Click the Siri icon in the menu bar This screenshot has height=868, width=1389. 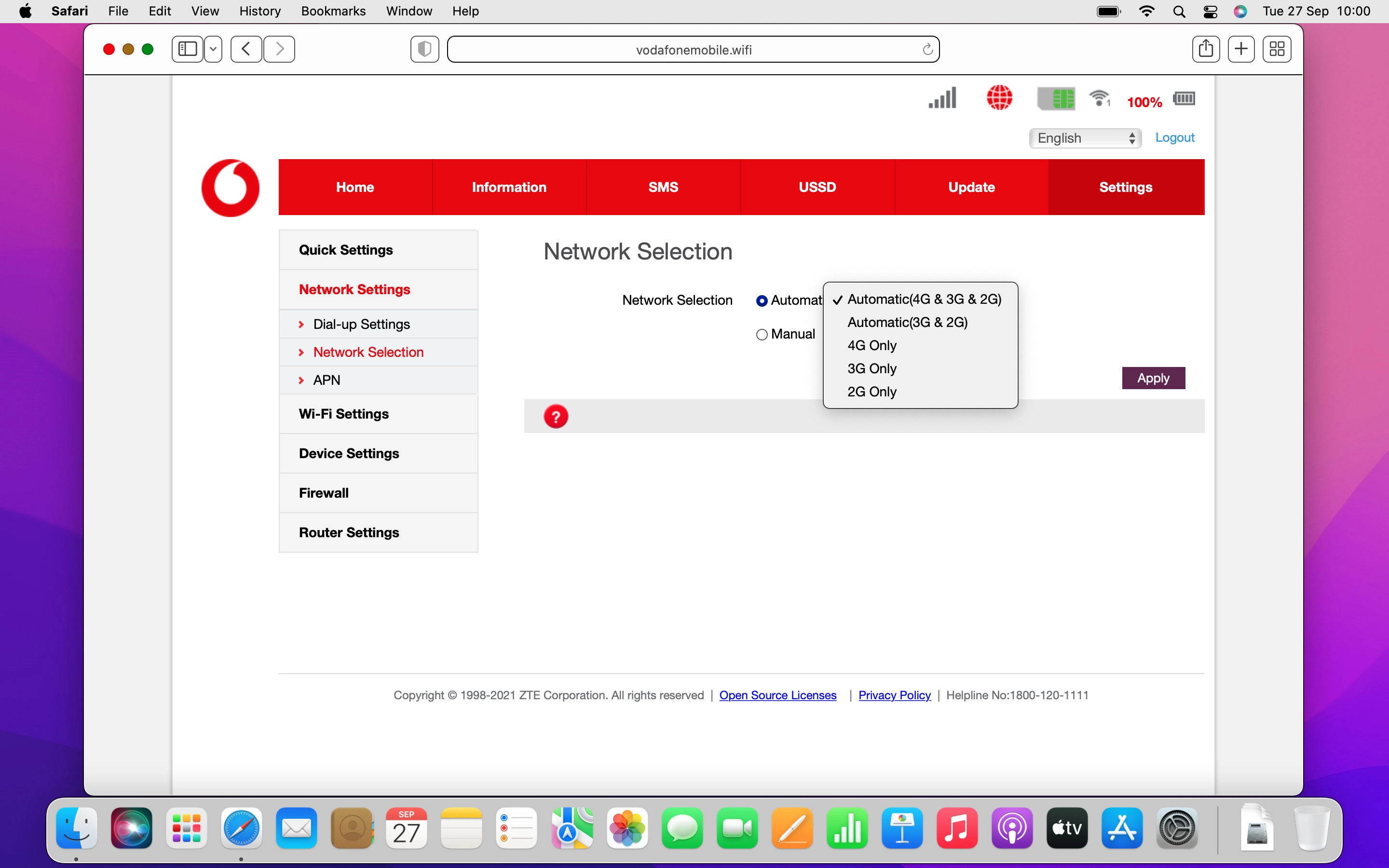click(1240, 11)
